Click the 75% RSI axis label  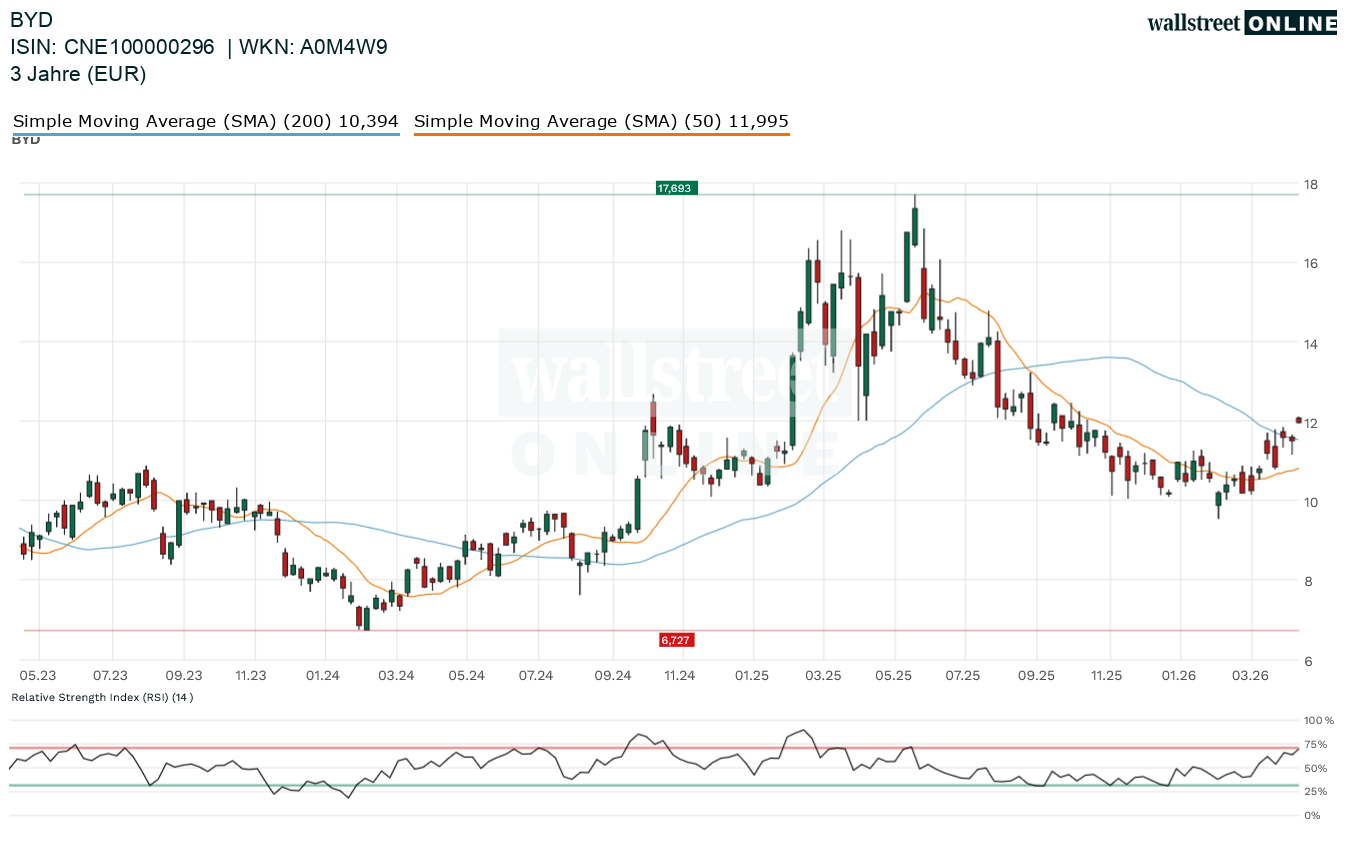pyautogui.click(x=1315, y=744)
